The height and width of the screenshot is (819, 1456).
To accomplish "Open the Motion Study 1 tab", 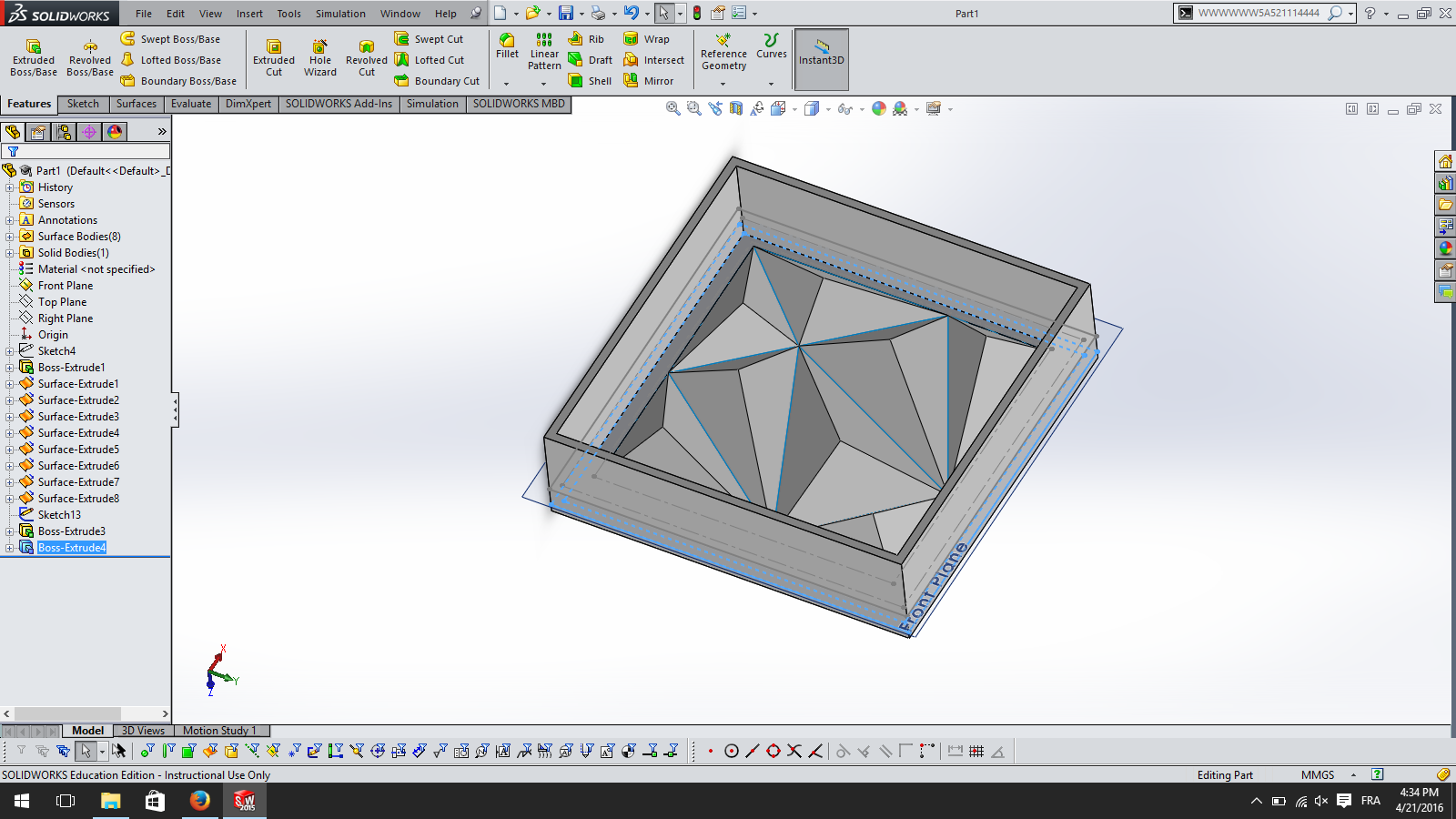I will click(219, 731).
